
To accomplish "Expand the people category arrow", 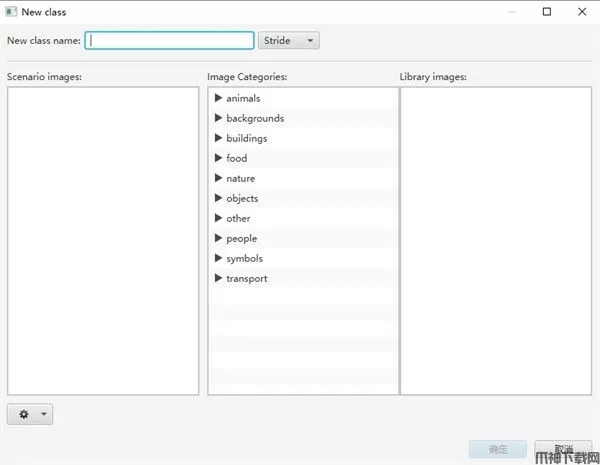I will [218, 238].
